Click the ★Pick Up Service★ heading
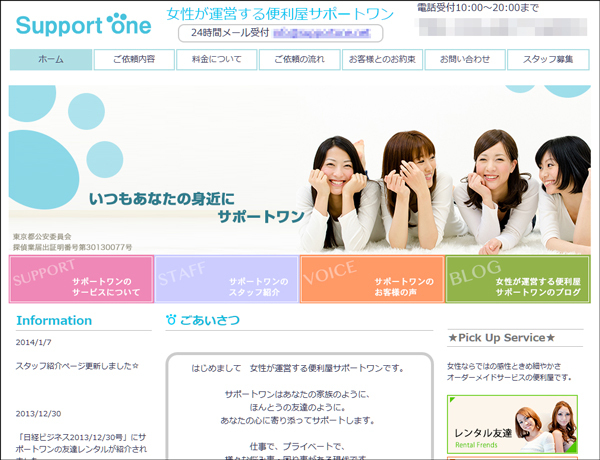This screenshot has width=600, height=460. tap(502, 338)
